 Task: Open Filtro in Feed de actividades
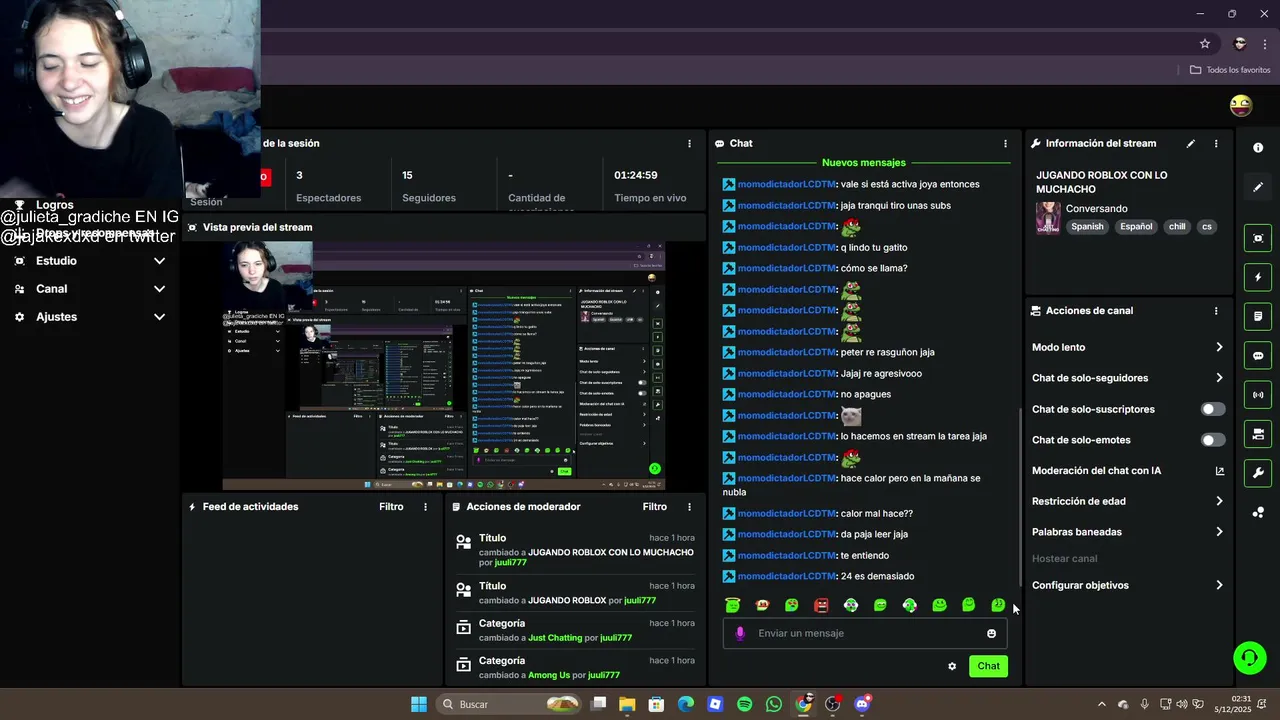point(391,507)
